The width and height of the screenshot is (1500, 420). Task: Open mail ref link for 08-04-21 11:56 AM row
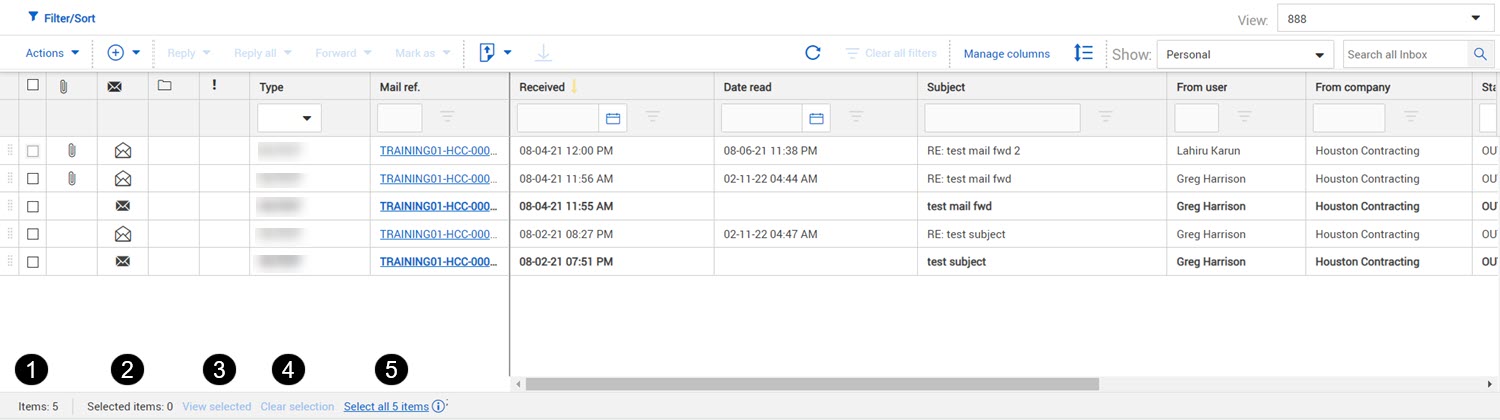tap(438, 179)
